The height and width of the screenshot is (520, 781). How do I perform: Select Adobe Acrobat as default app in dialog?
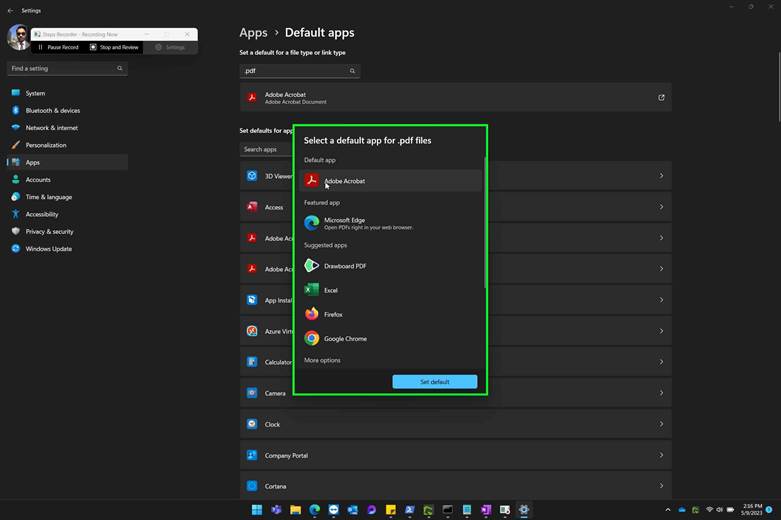391,180
